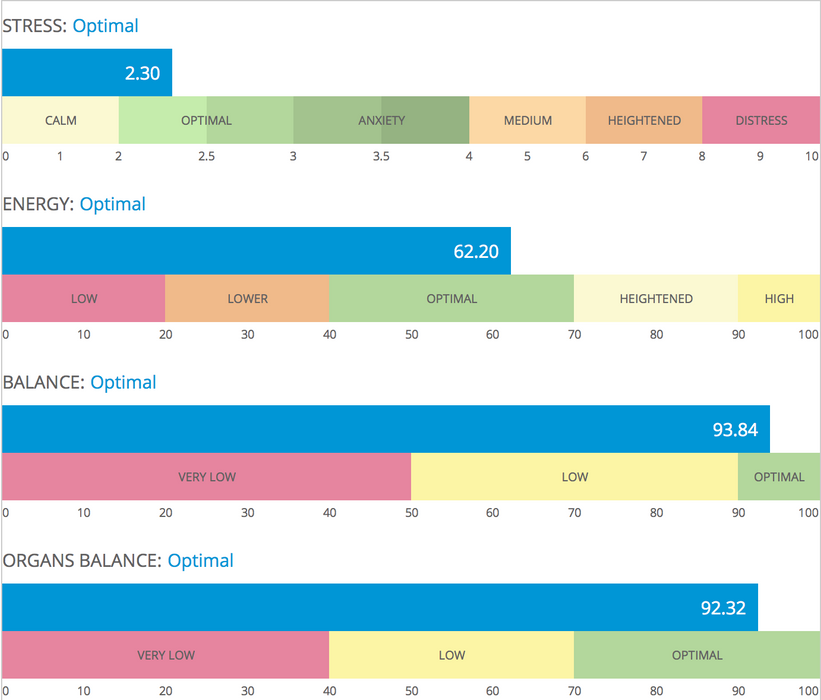Viewport: 821px width, 700px height.
Task: Click the LOWER segment of the energy scale
Action: (x=247, y=298)
